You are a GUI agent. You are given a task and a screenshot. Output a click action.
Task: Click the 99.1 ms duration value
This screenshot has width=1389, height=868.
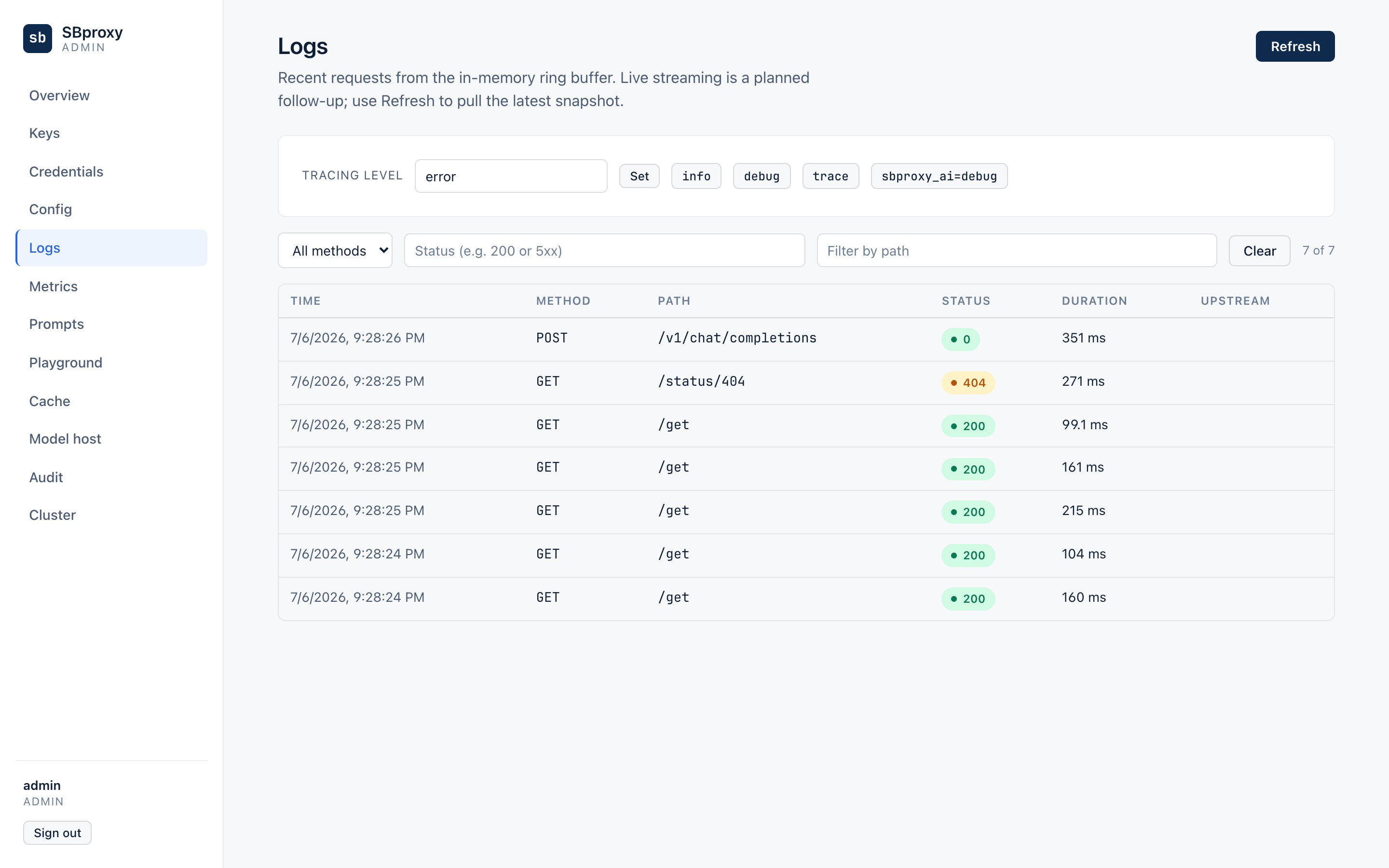[1085, 425]
